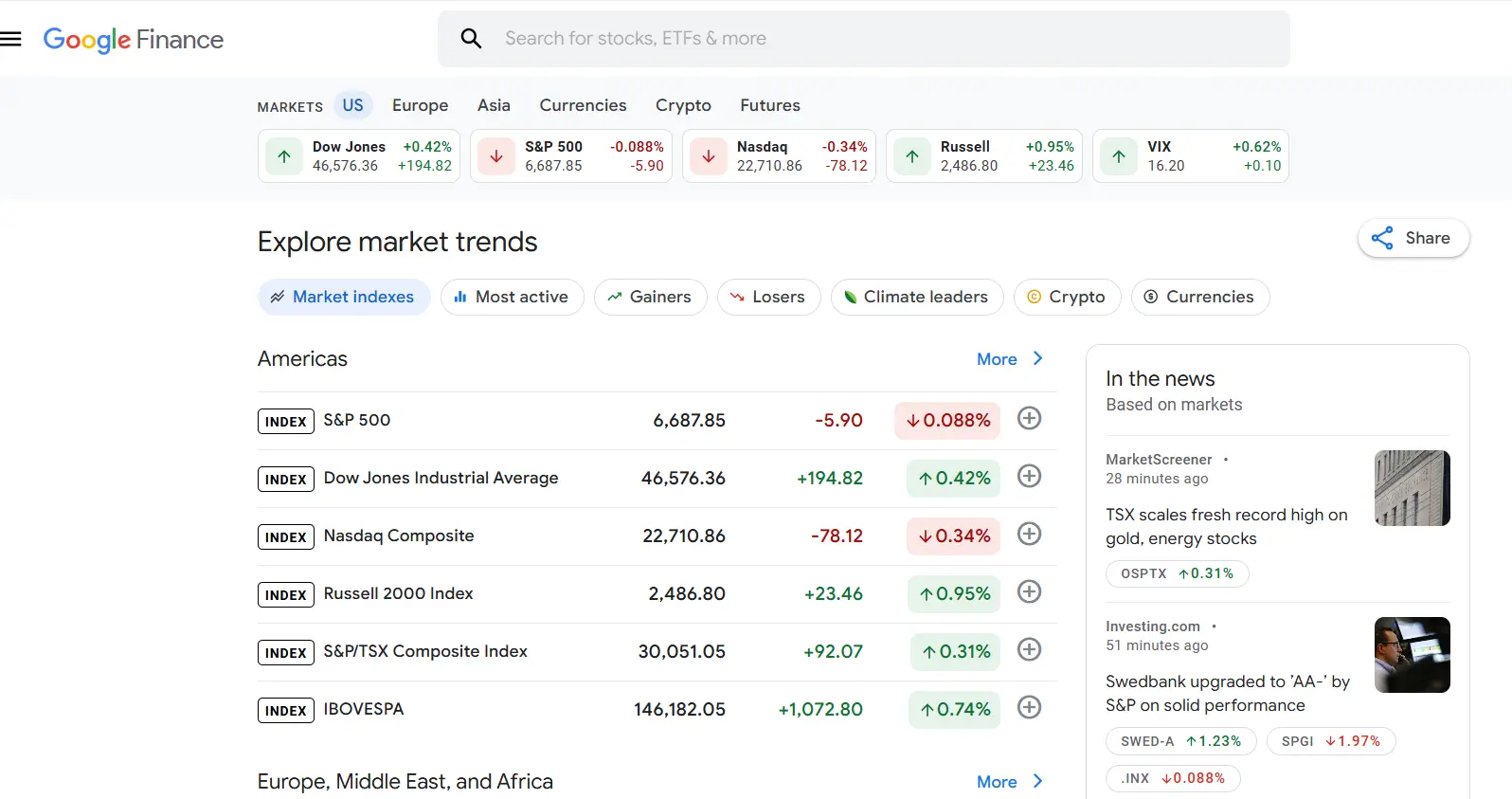Click the search stocks input field
Image resolution: width=1512 pixels, height=799 pixels.
tap(881, 39)
